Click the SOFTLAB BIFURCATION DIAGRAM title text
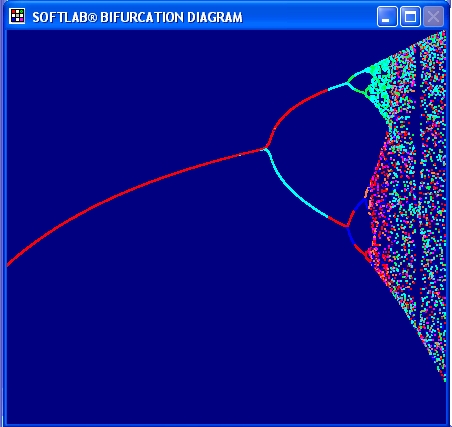Viewport: 452px width, 427px height. pos(137,17)
